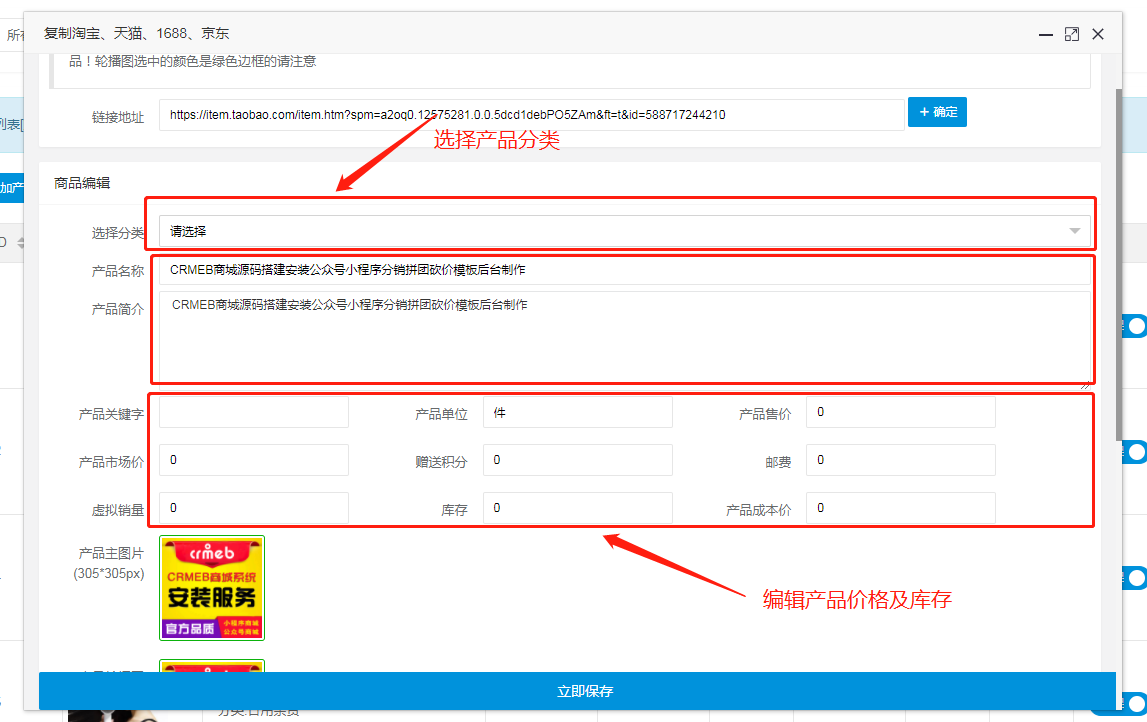Click the 产品单位 input field
The image size is (1147, 722).
tap(578, 413)
